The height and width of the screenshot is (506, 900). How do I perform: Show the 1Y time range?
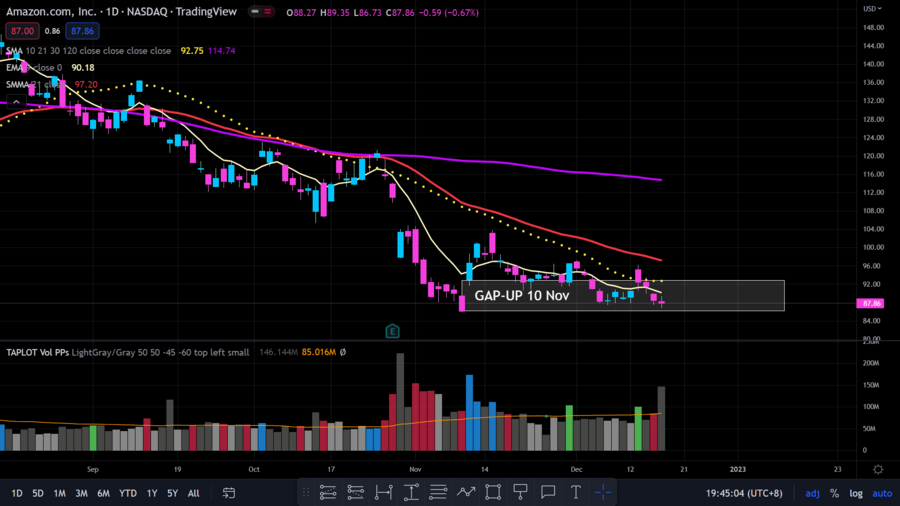152,493
